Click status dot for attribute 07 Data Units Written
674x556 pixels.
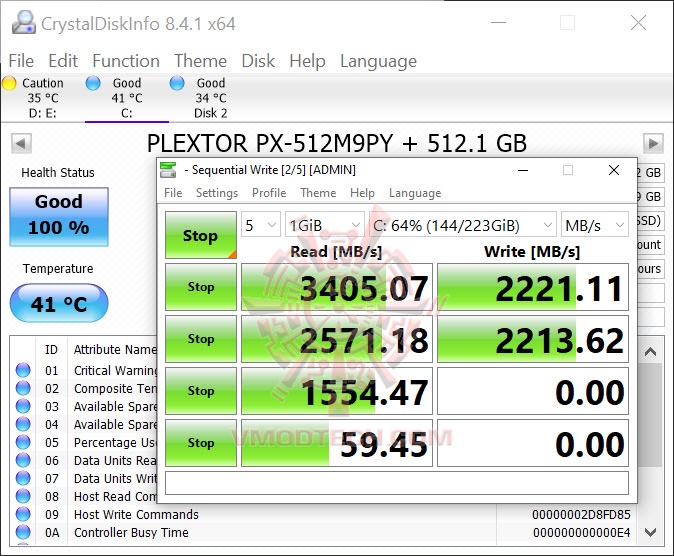(23, 478)
